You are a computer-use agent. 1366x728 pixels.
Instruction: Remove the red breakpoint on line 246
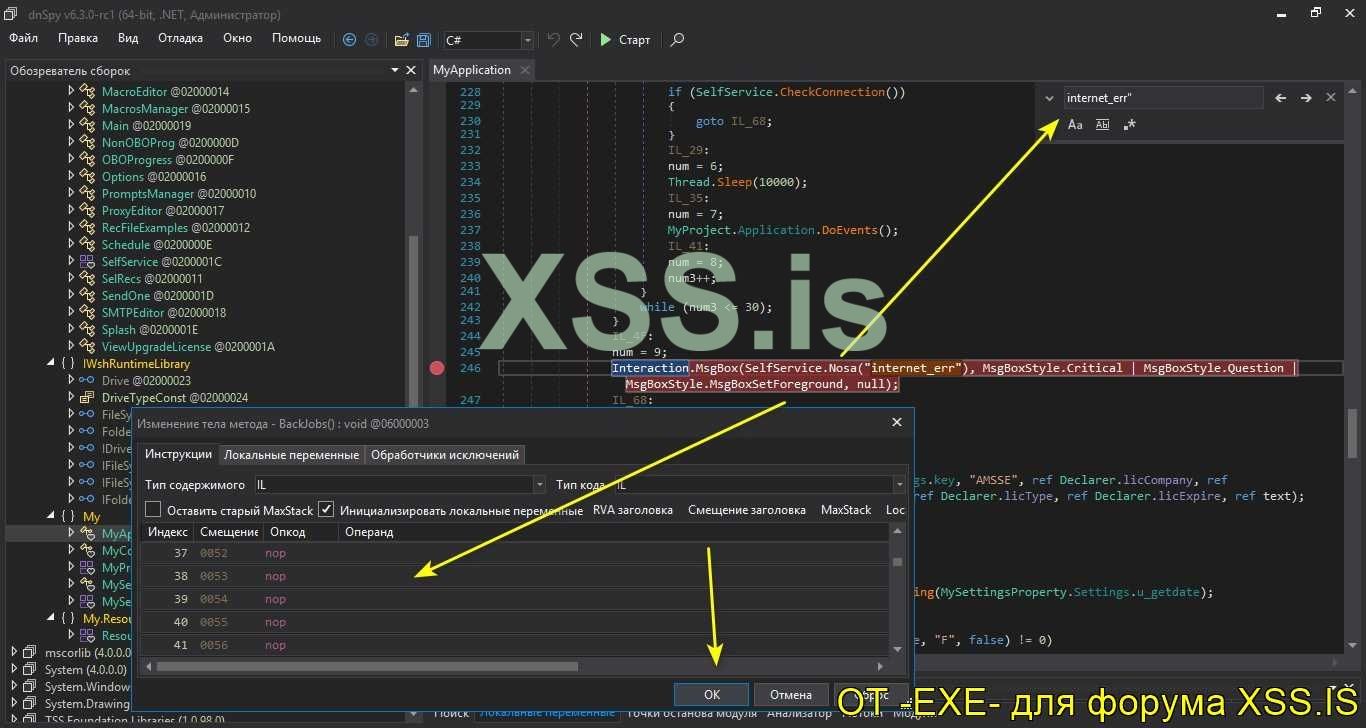(437, 368)
